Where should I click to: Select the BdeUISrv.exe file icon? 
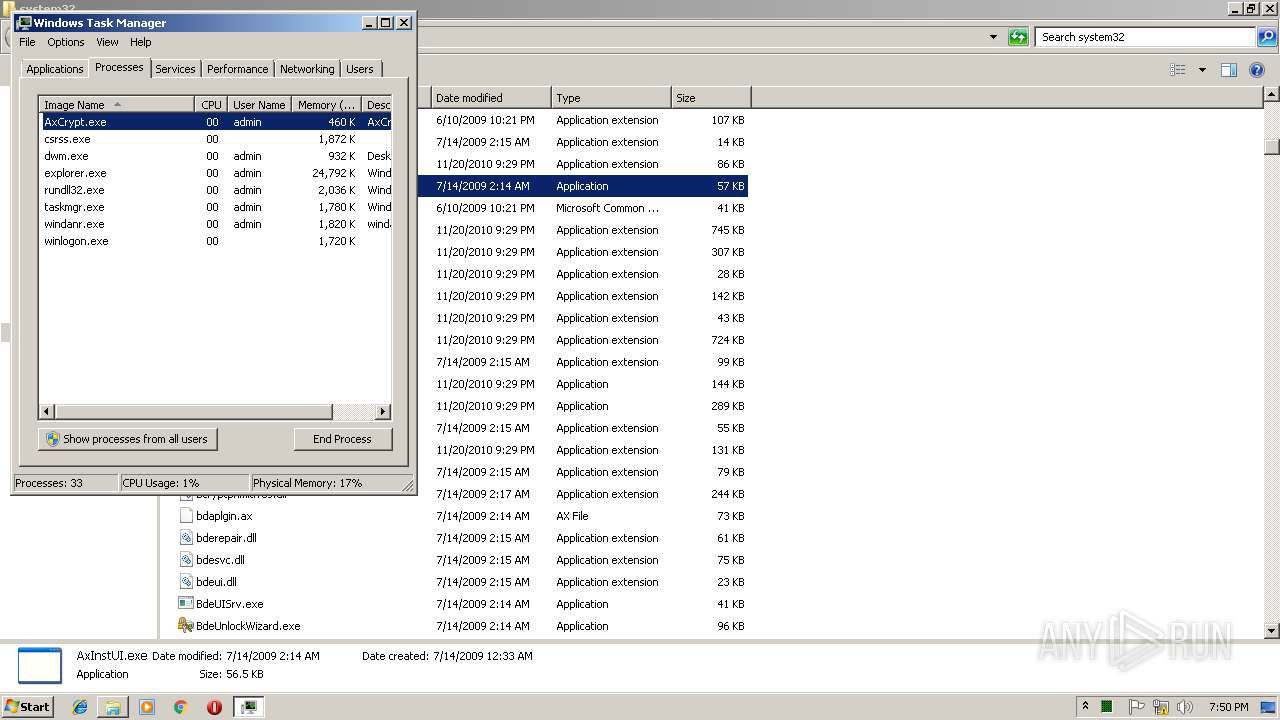186,604
